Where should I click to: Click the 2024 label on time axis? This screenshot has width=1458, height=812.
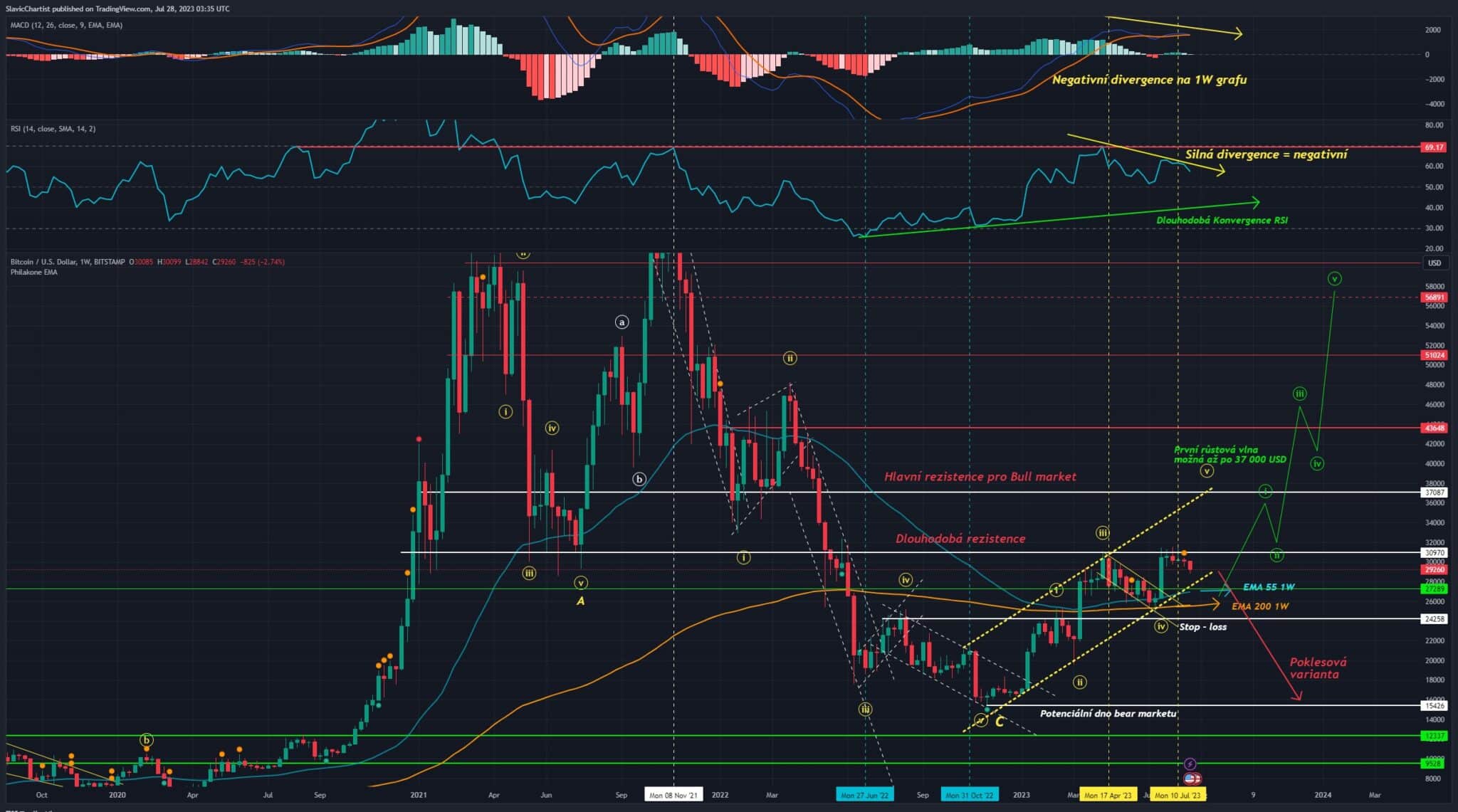(x=1323, y=795)
